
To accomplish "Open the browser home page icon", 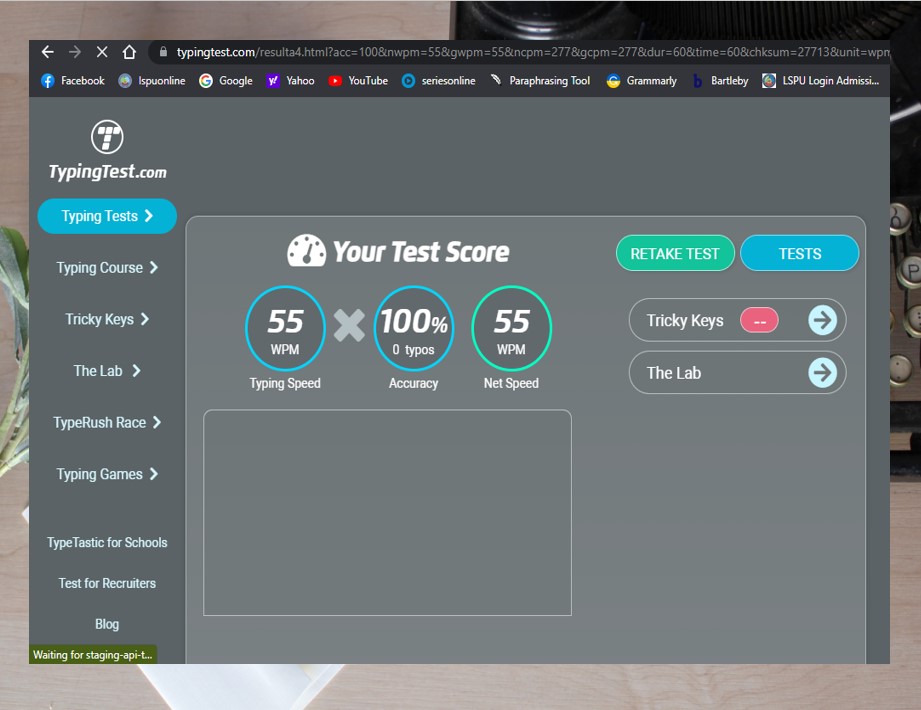I will 129,52.
